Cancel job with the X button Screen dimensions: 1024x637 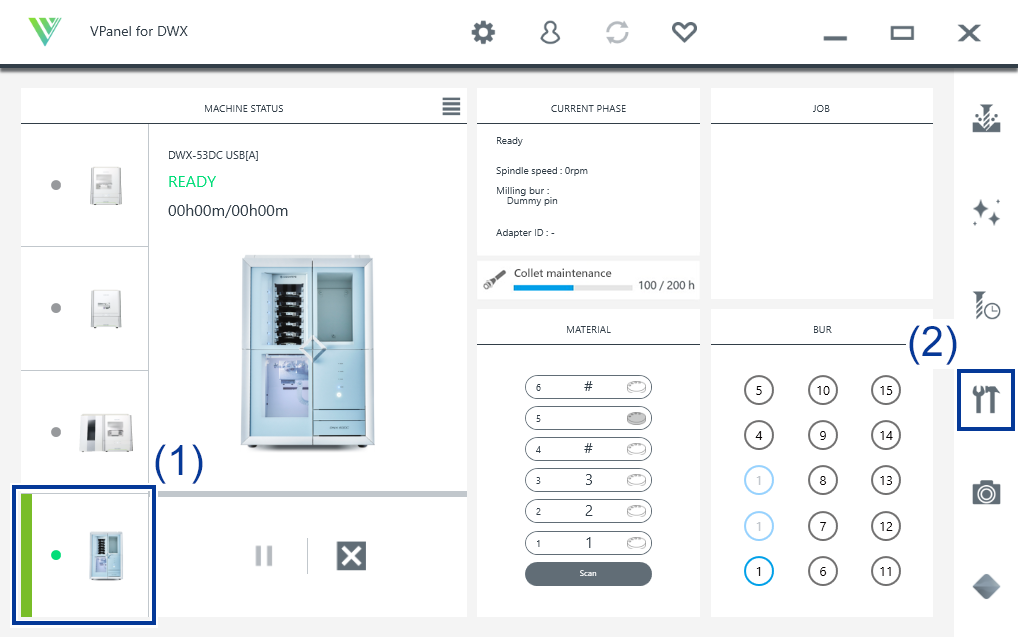pos(351,556)
